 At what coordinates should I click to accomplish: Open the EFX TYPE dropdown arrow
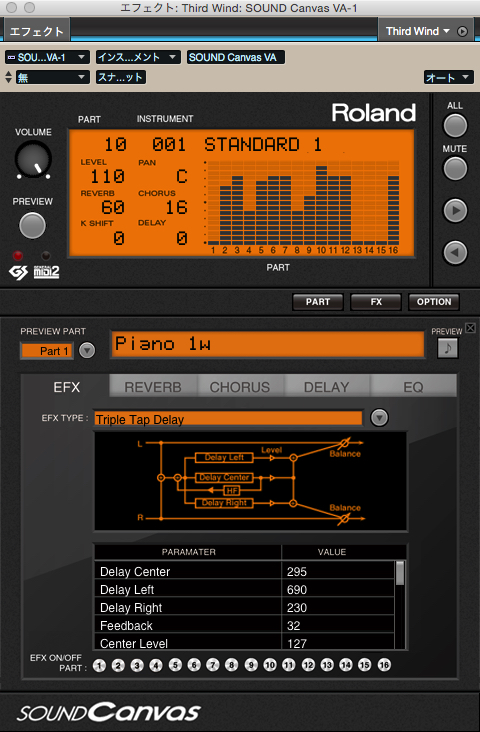tap(379, 417)
